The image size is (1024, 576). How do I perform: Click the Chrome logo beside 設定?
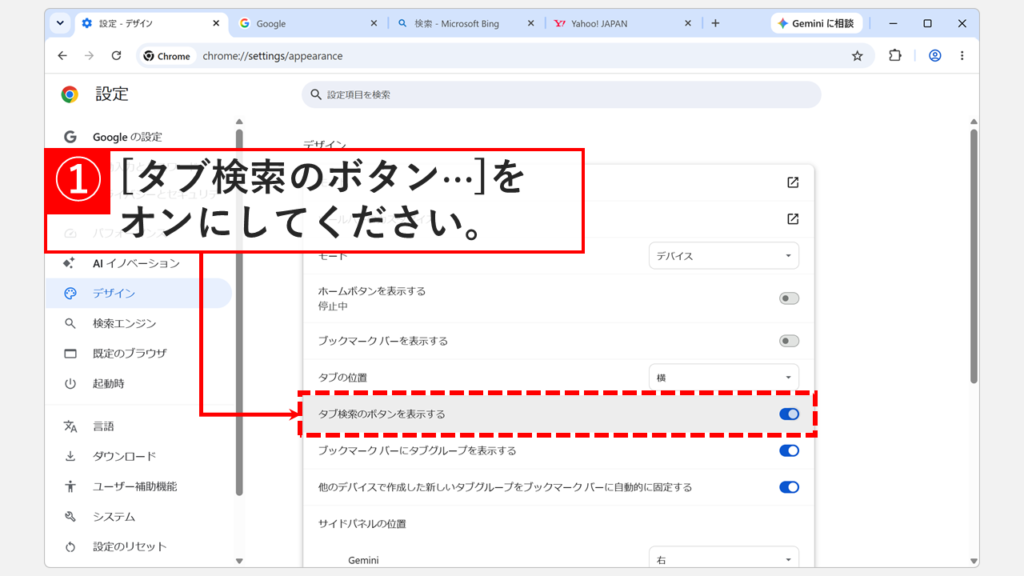70,94
